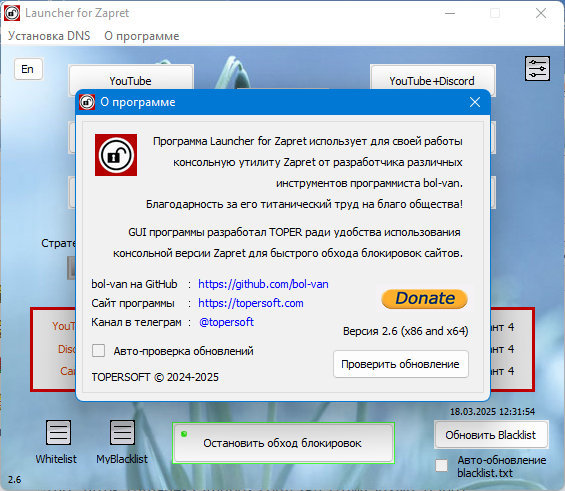The height and width of the screenshot is (491, 565).
Task: Click Остановить обход блокировок button
Action: click(284, 443)
